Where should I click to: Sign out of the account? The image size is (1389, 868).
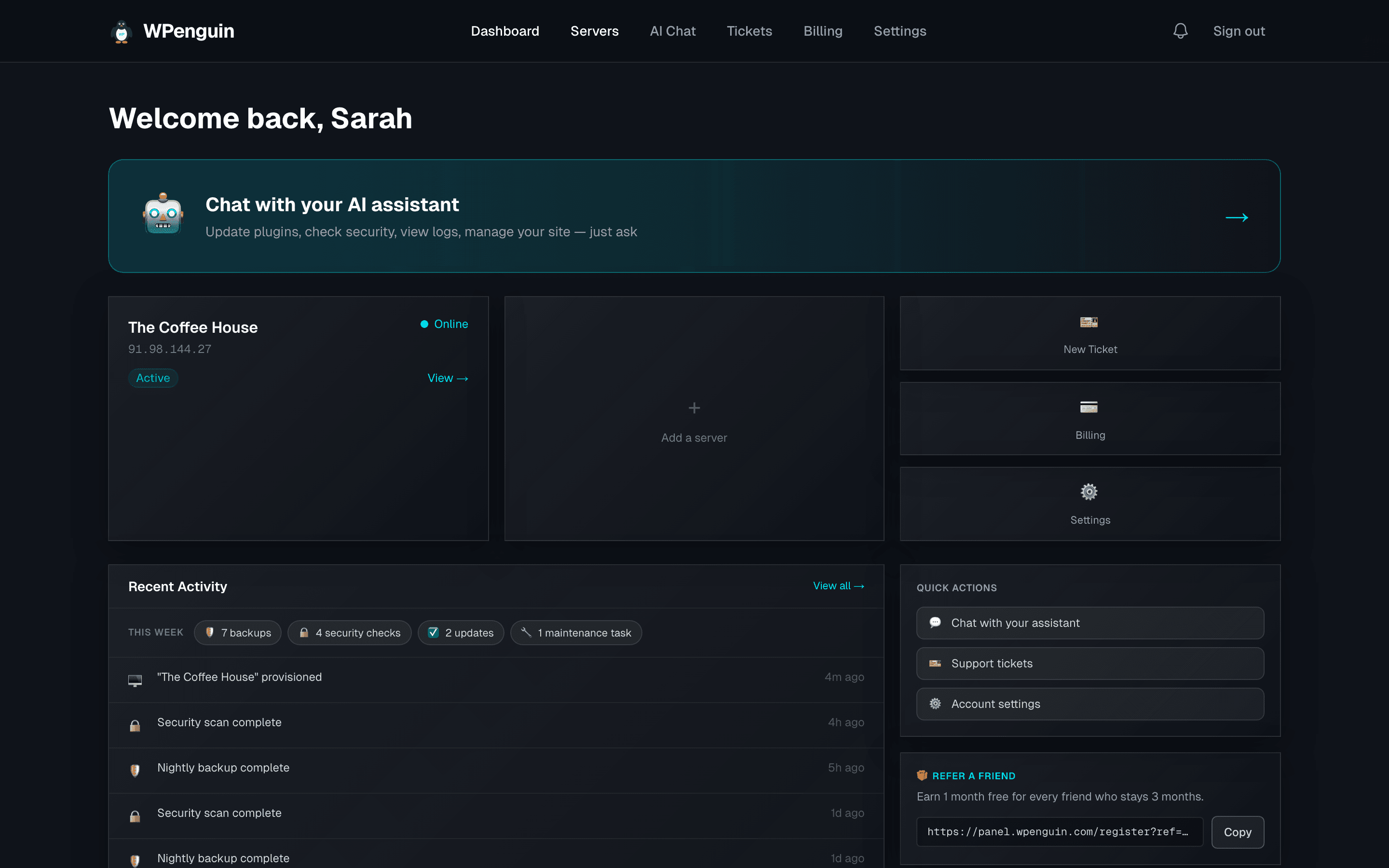pos(1239,31)
